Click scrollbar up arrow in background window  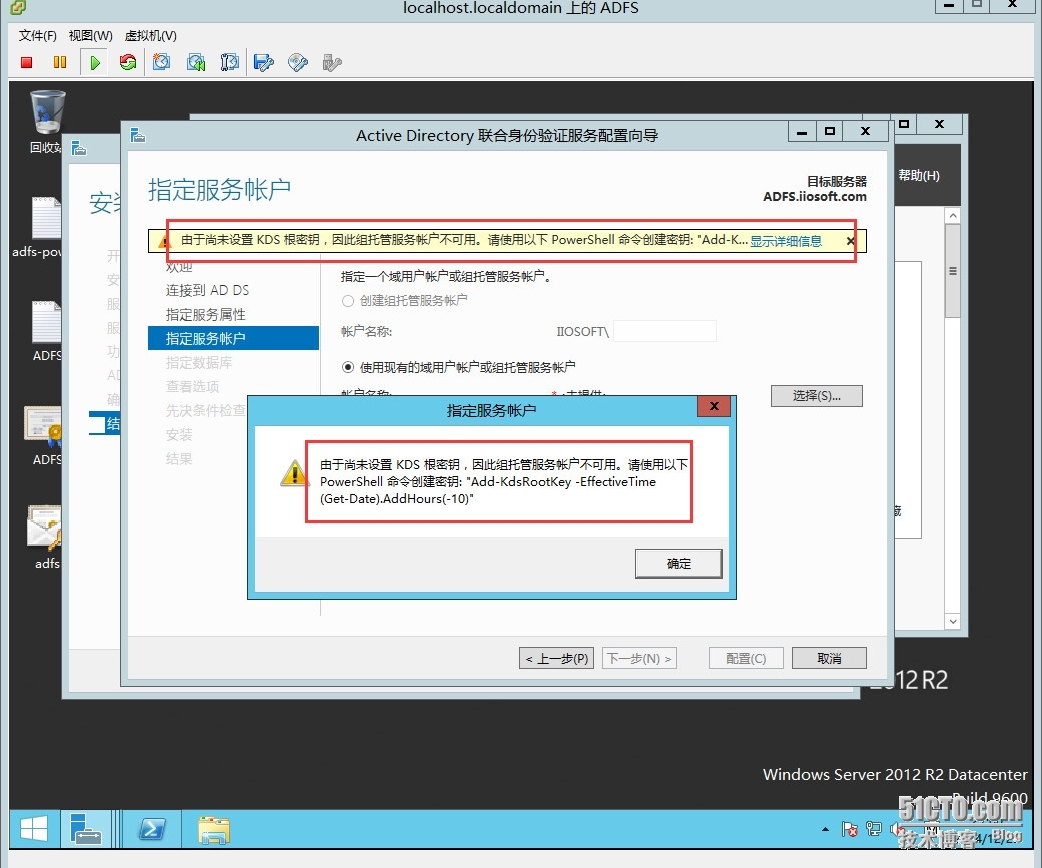coord(953,215)
